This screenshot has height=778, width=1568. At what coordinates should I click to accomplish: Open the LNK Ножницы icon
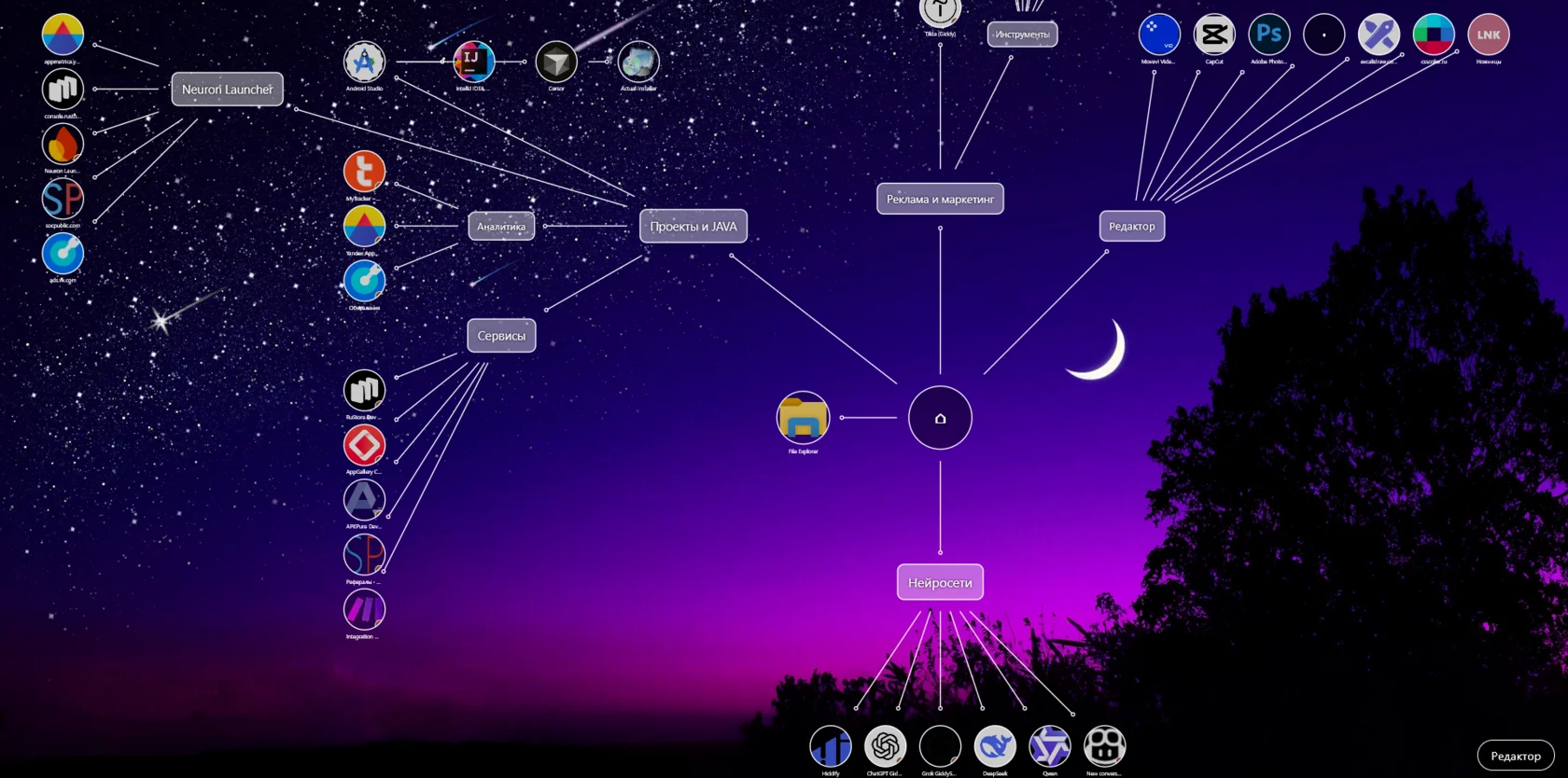pyautogui.click(x=1489, y=35)
